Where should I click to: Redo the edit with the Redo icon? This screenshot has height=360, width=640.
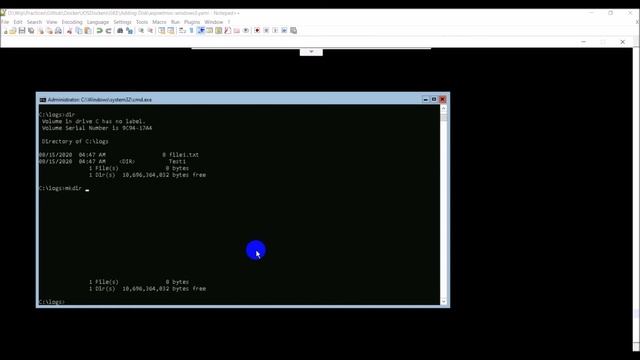(109, 31)
